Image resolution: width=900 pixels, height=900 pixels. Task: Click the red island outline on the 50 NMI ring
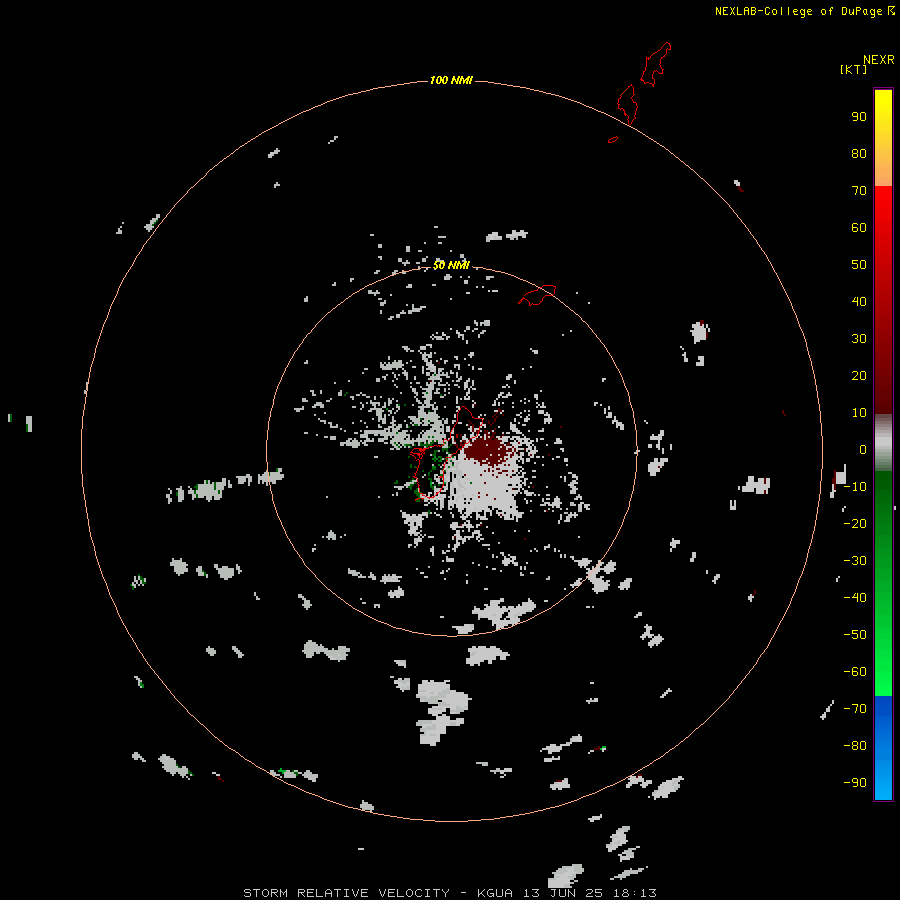(x=537, y=295)
